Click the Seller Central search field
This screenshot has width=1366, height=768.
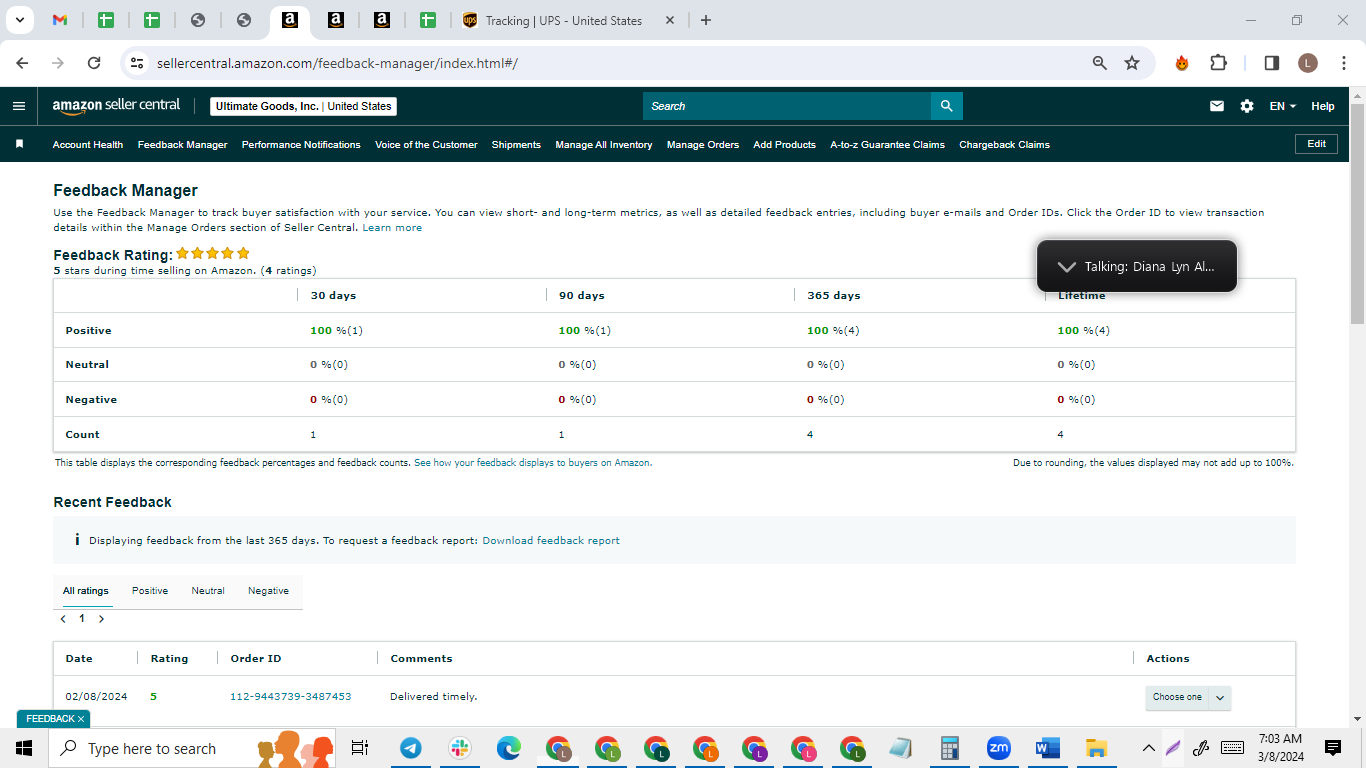click(787, 106)
